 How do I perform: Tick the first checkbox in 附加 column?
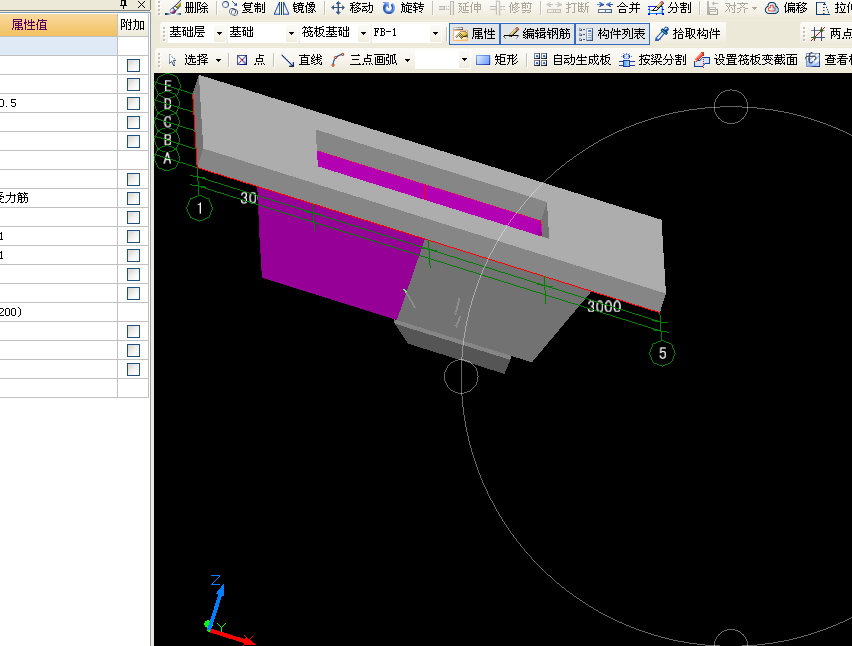tap(133, 65)
